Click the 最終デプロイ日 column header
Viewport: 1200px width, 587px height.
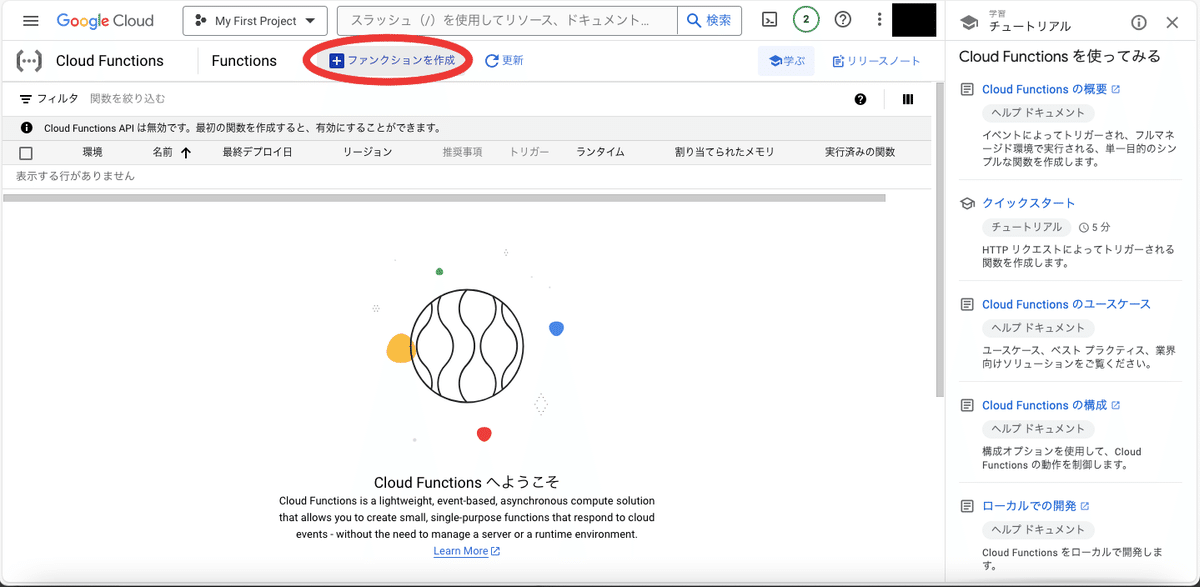(x=257, y=153)
